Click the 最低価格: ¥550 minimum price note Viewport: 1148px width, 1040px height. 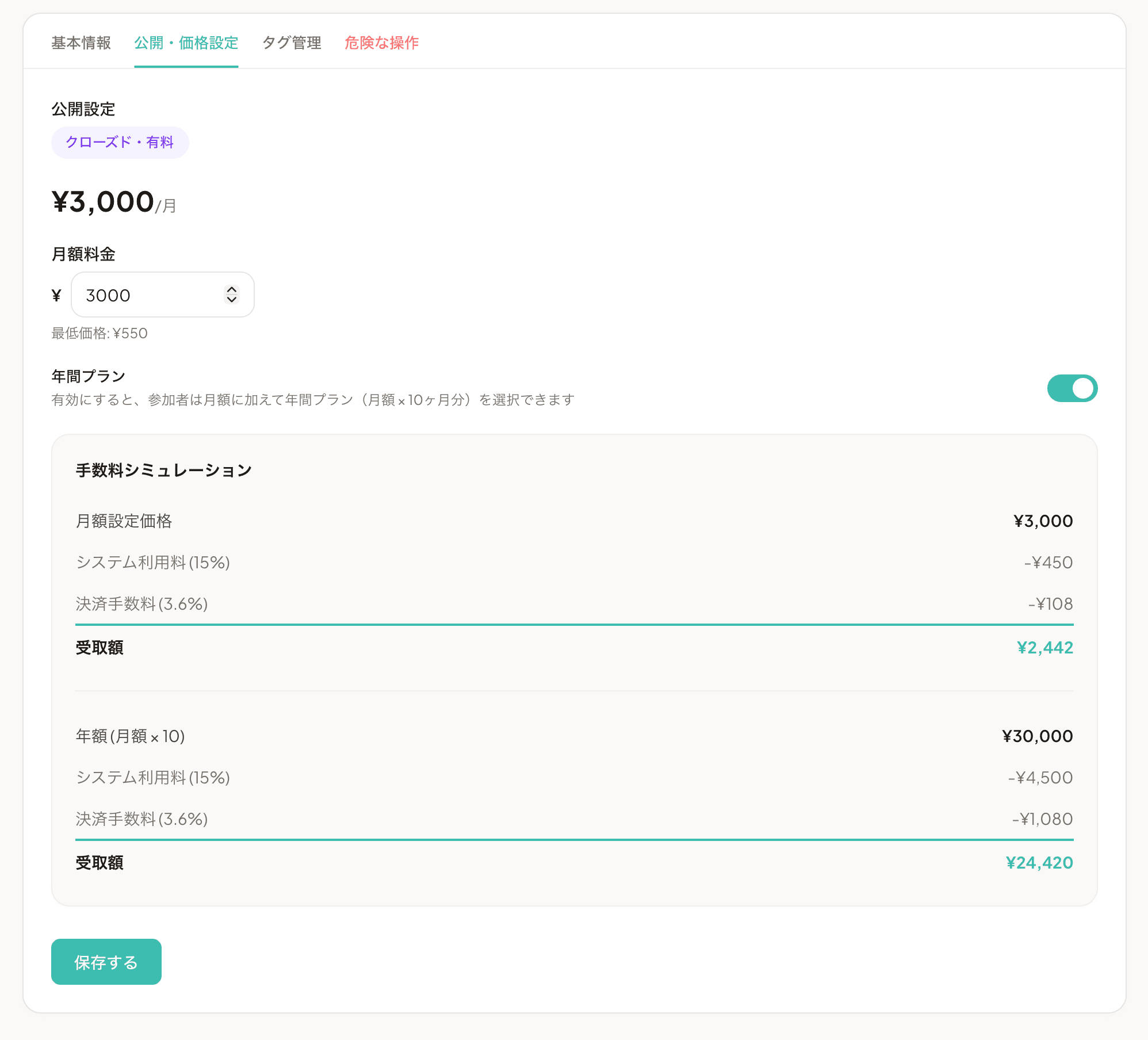[x=99, y=333]
